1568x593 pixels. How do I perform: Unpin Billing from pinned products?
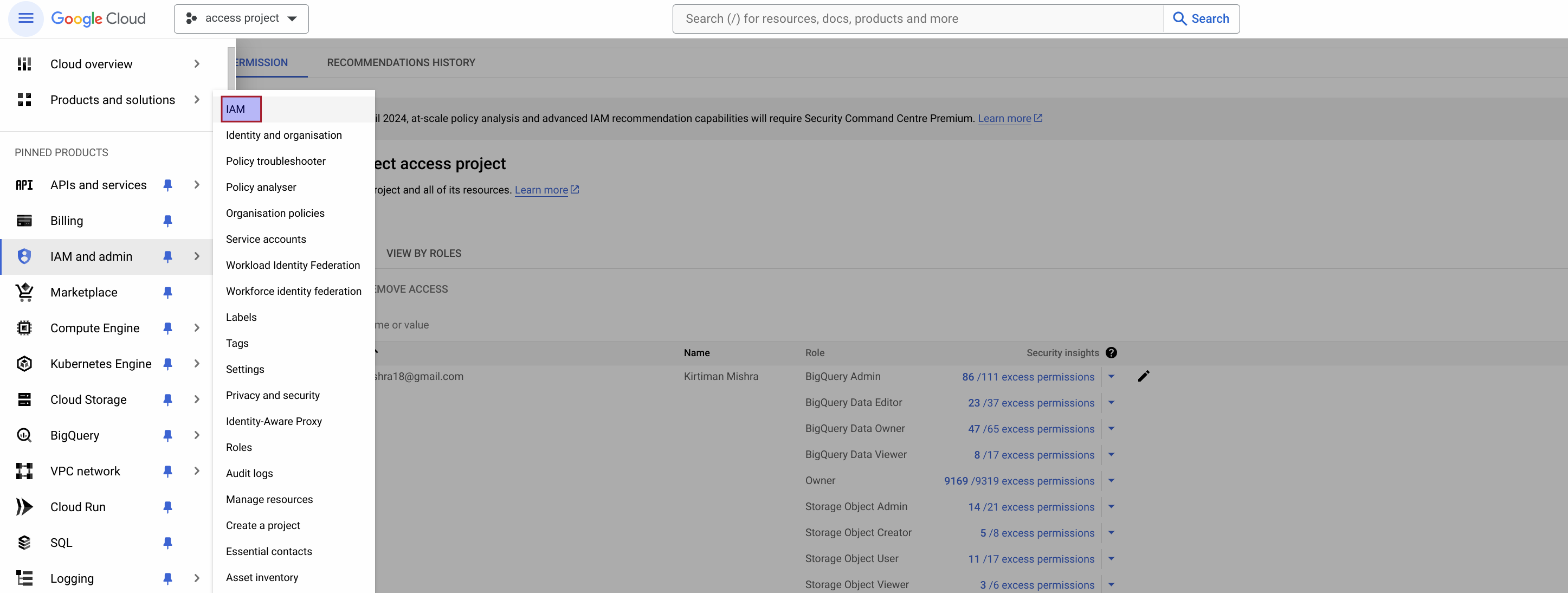[x=167, y=221]
